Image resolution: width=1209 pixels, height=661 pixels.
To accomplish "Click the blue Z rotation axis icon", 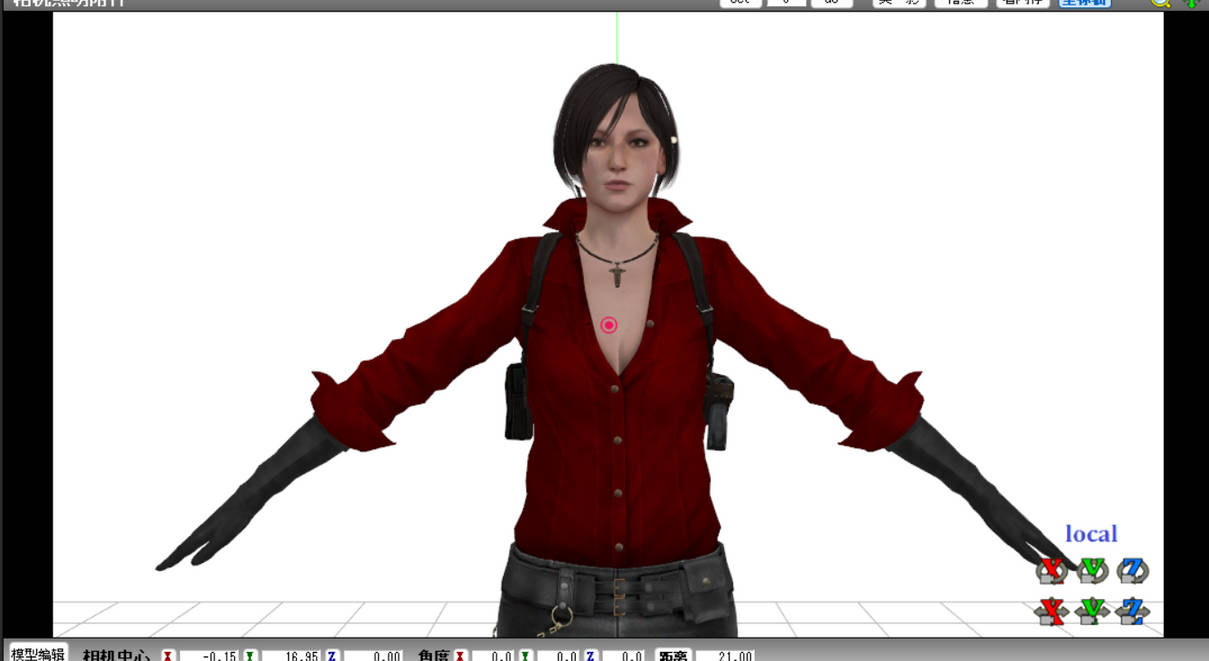I will [x=1133, y=571].
